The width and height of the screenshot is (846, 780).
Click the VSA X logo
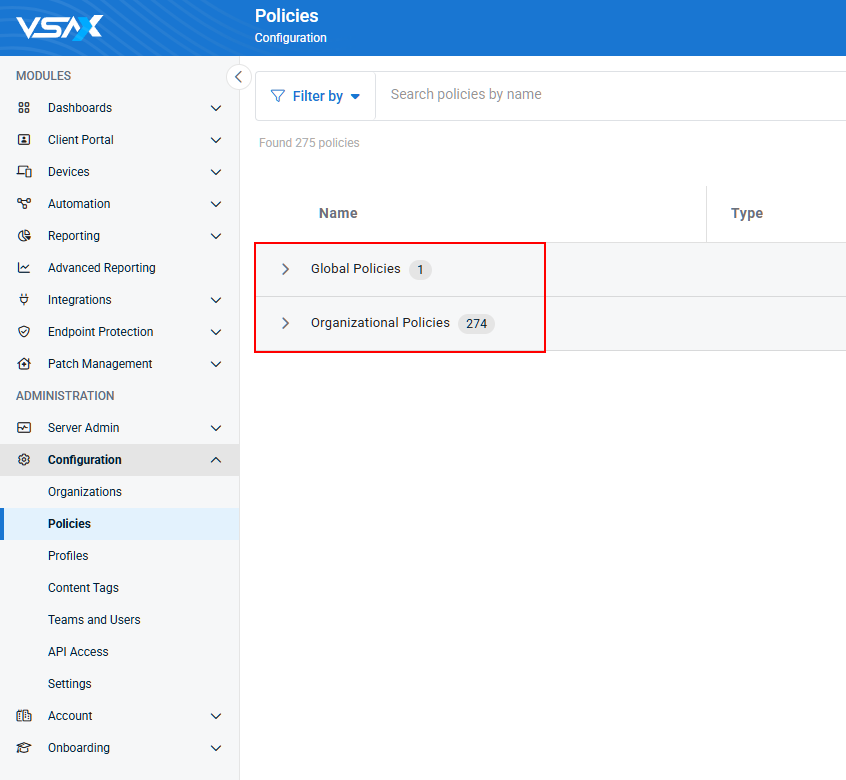pyautogui.click(x=59, y=28)
